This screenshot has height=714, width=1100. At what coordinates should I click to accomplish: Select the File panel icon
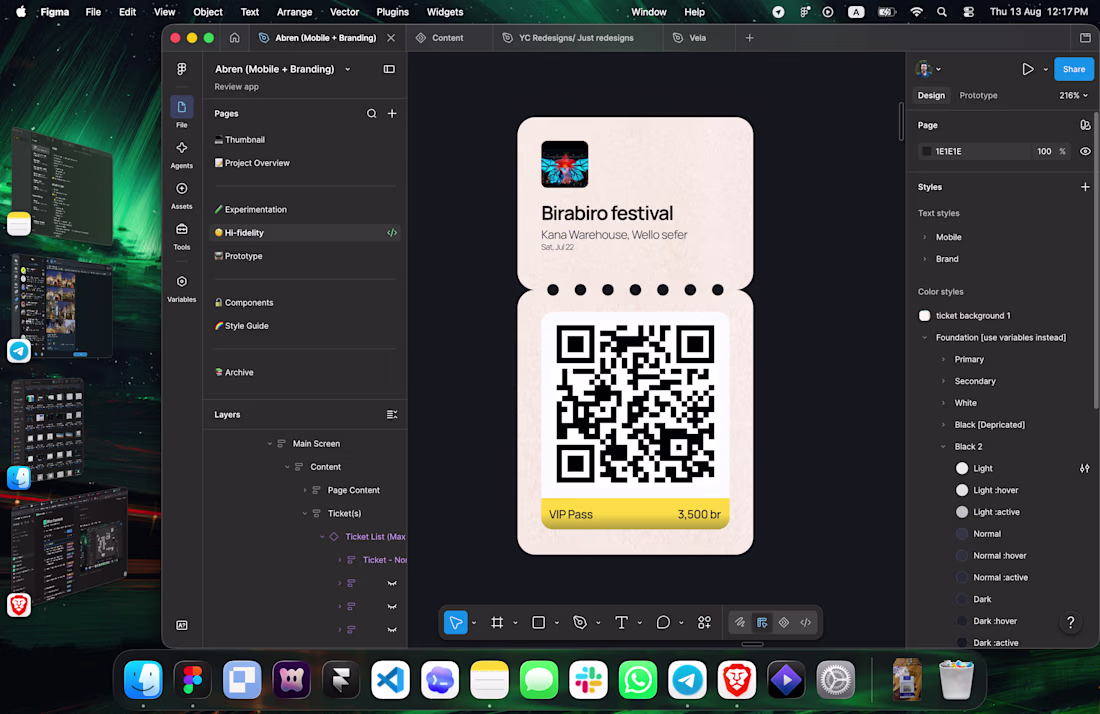tap(182, 107)
